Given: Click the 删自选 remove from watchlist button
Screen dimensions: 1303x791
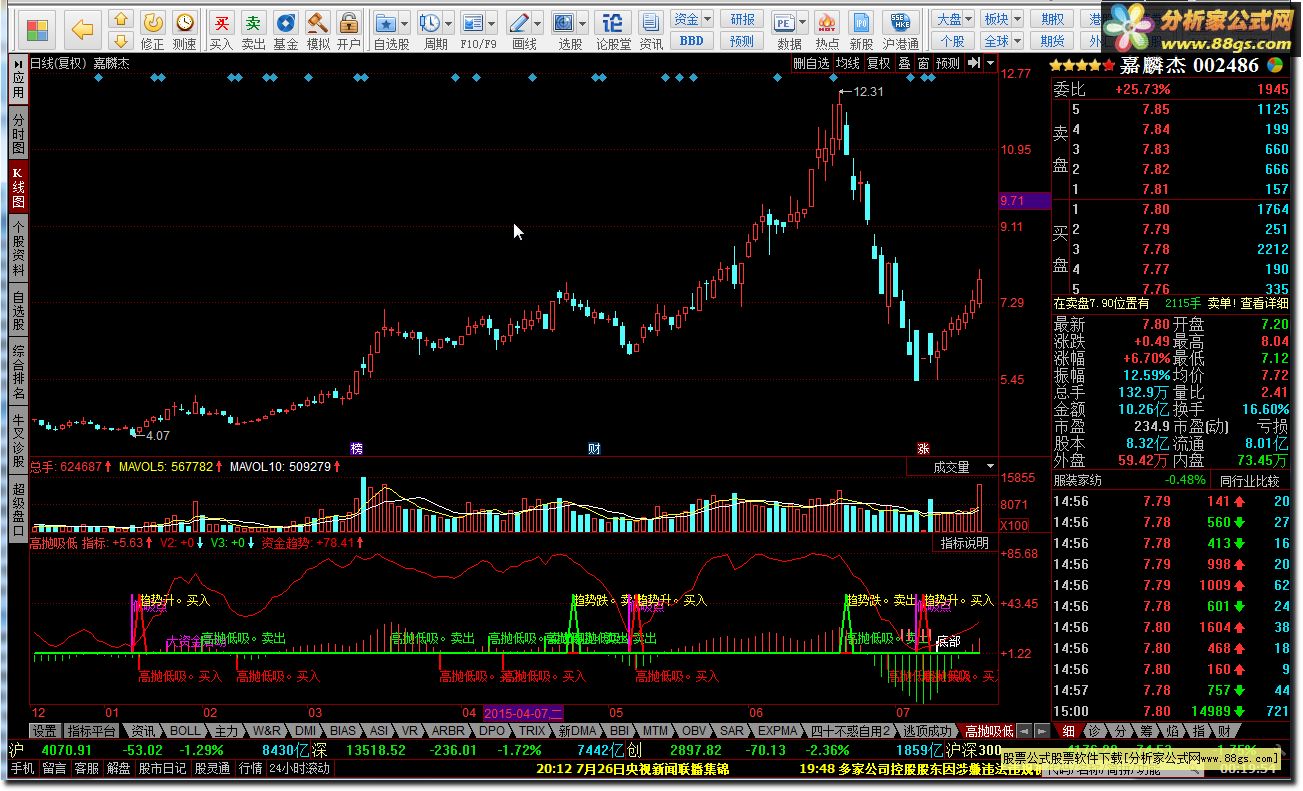Looking at the screenshot, I should [x=811, y=63].
